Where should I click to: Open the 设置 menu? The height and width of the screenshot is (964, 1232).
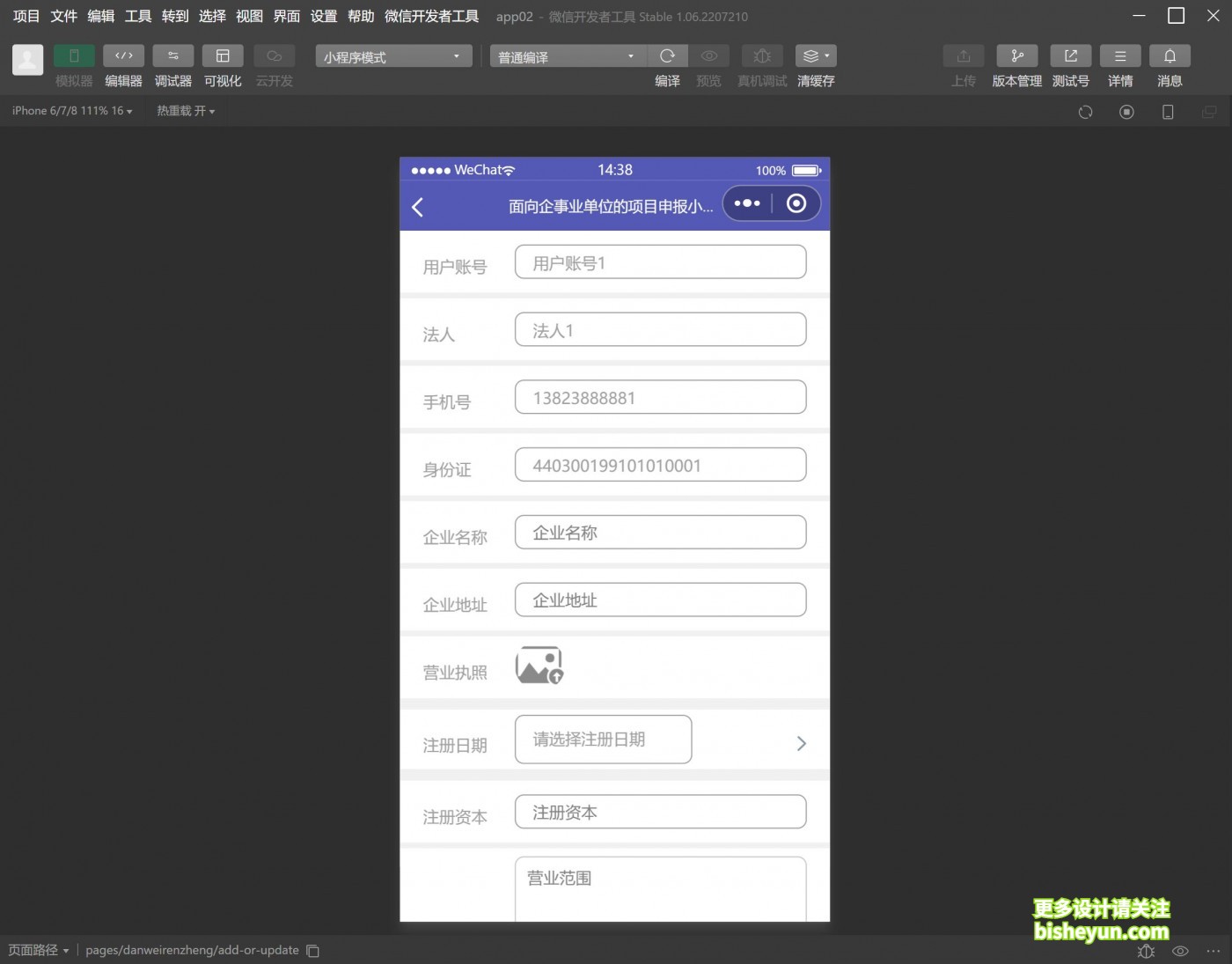point(323,16)
